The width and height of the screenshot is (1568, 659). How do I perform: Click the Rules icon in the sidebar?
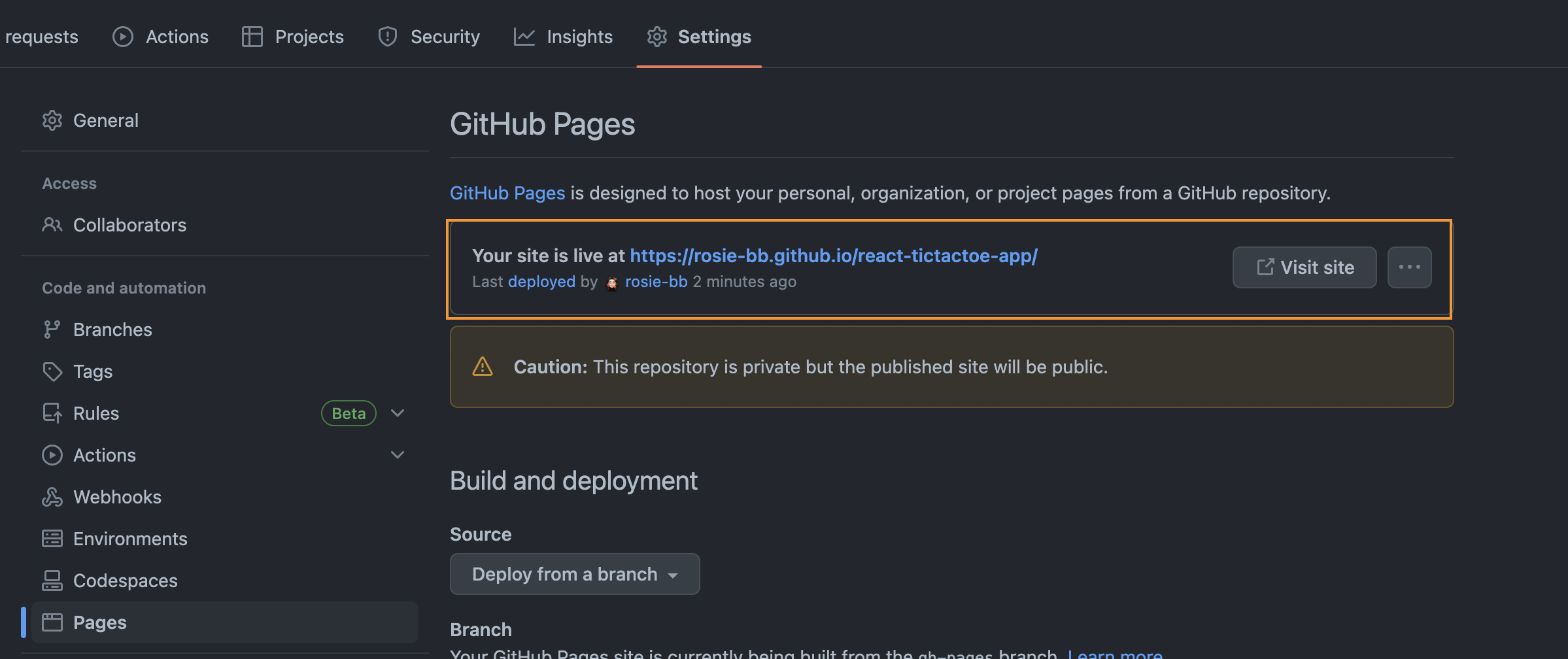[52, 413]
